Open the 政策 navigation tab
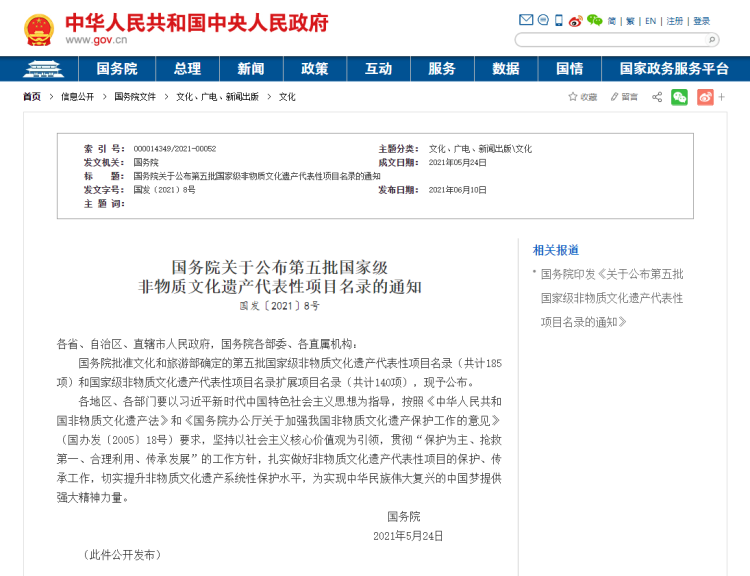750x576 pixels. click(x=314, y=69)
